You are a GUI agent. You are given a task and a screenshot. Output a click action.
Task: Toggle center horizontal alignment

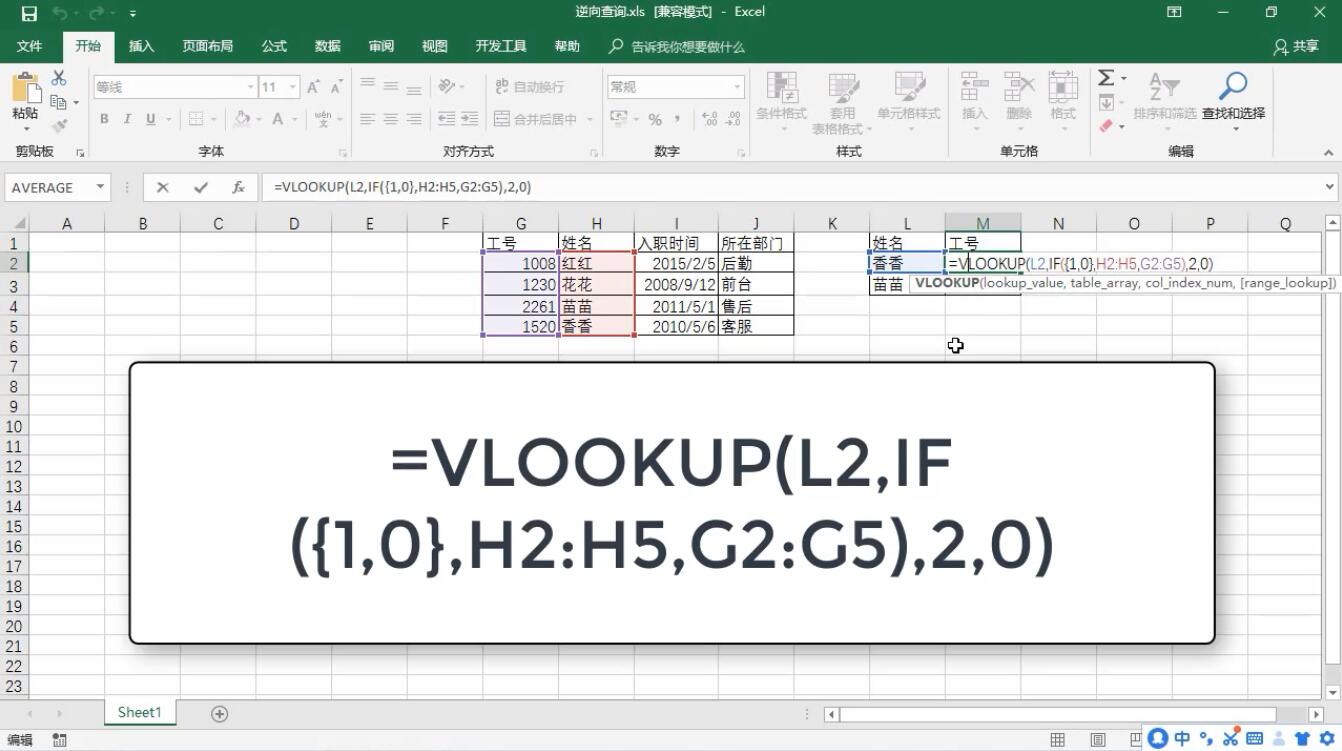(x=390, y=119)
